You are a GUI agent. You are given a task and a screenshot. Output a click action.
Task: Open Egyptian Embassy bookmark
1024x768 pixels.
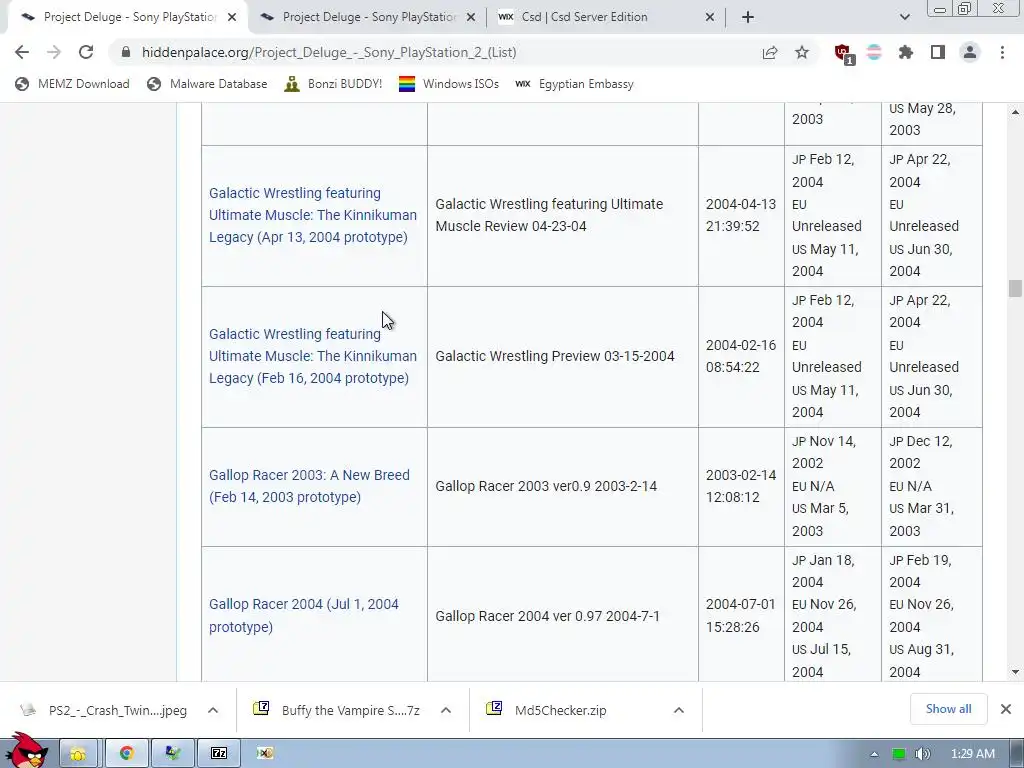[574, 84]
